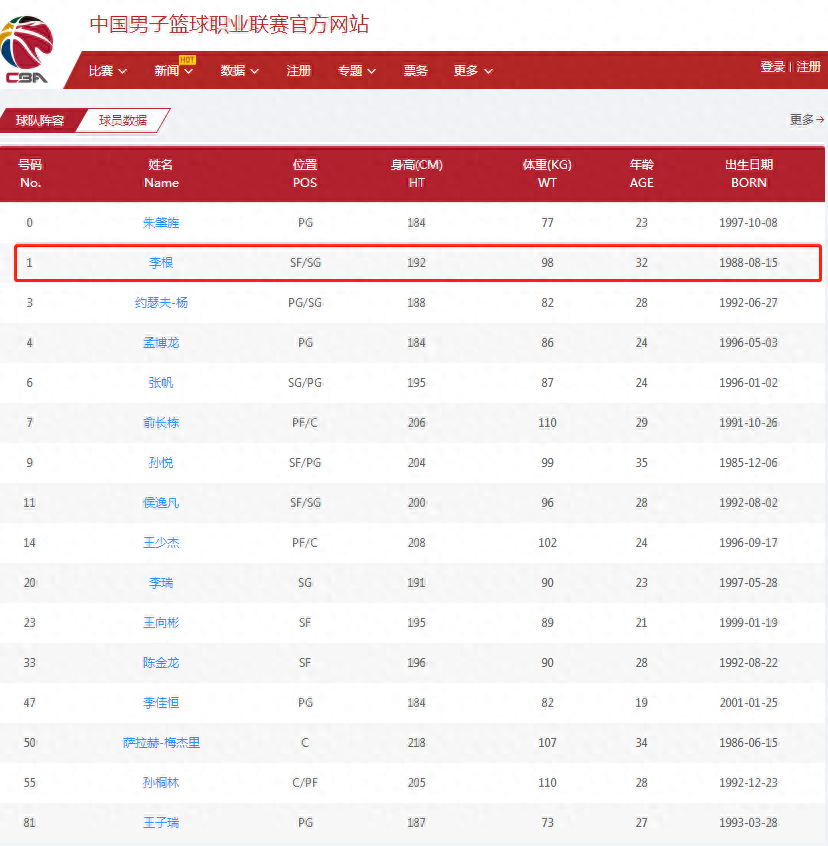
Task: Go to the 票务 ticketing page
Action: [x=415, y=71]
